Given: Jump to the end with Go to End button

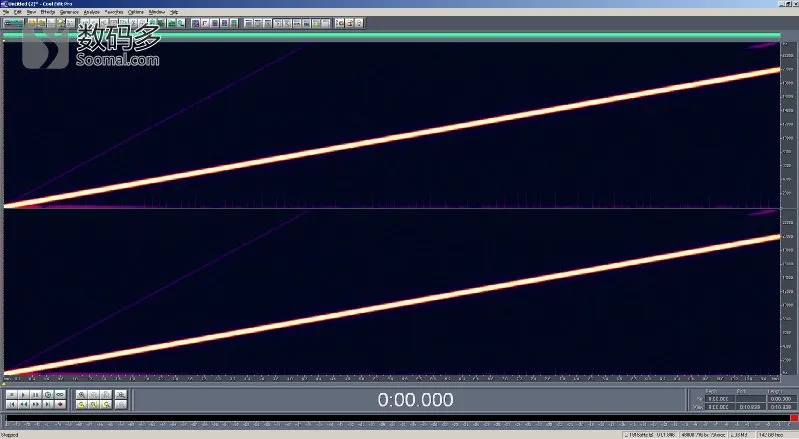Looking at the screenshot, I should pyautogui.click(x=48, y=404).
